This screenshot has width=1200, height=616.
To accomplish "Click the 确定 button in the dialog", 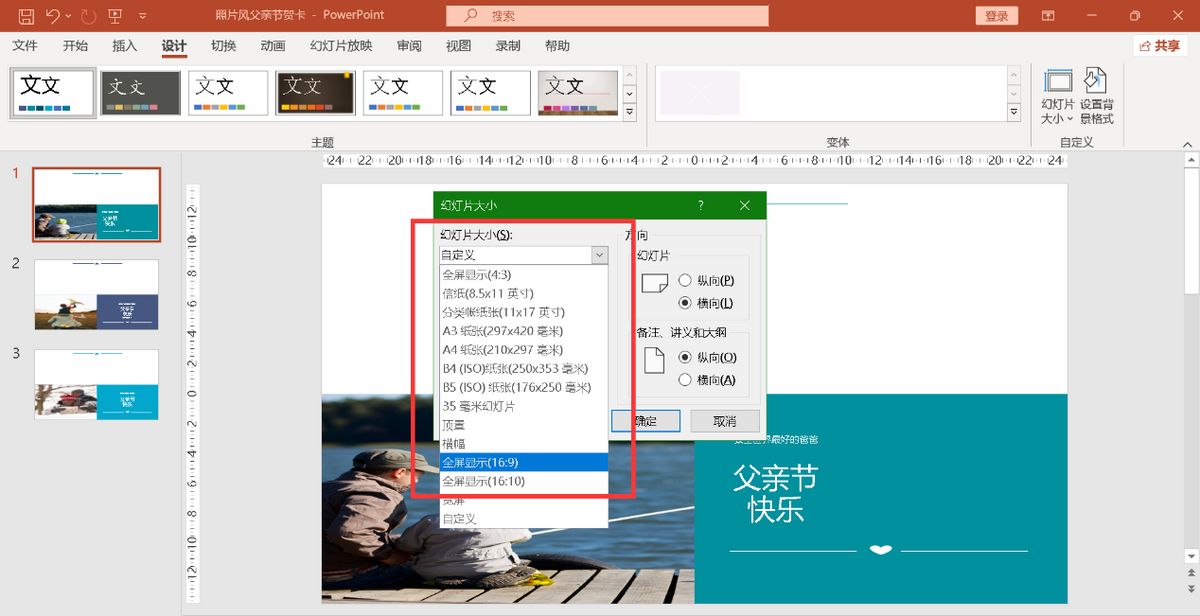I will [645, 421].
